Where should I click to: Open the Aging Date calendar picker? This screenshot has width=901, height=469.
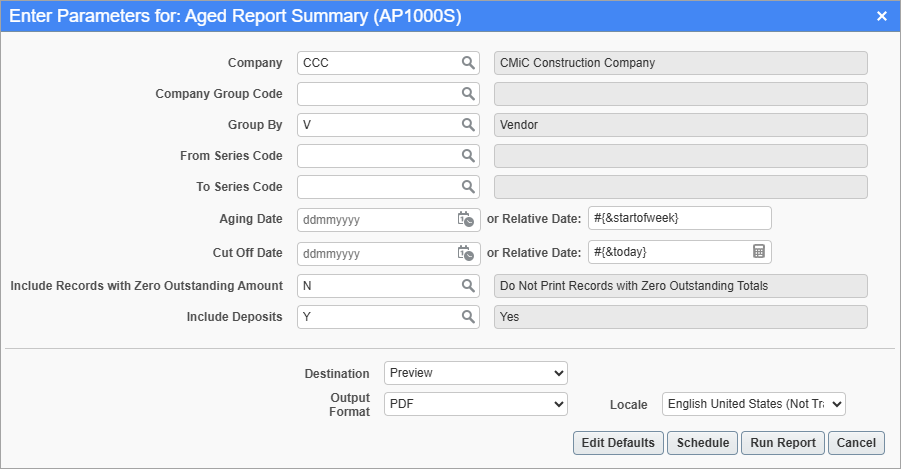(x=465, y=220)
